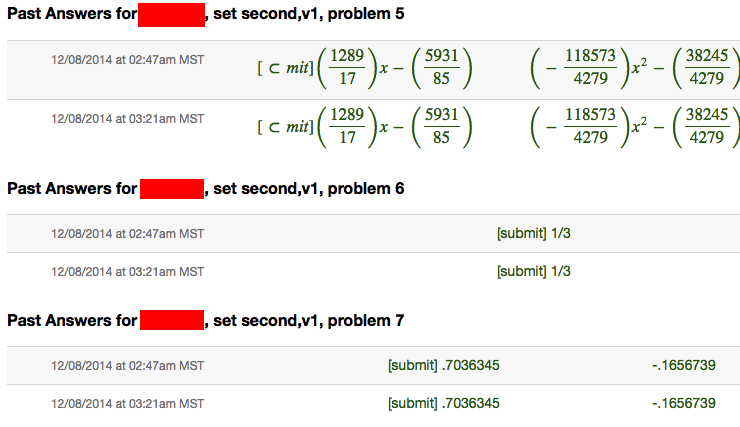740x427 pixels.
Task: Click the problem 7 past answers heading
Action: click(x=206, y=320)
